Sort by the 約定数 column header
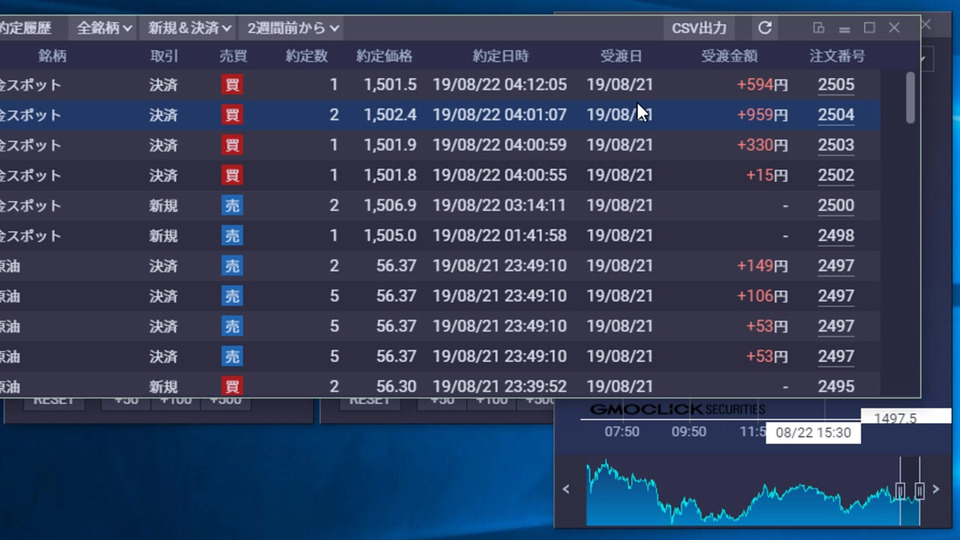The image size is (960, 540). pyautogui.click(x=307, y=56)
